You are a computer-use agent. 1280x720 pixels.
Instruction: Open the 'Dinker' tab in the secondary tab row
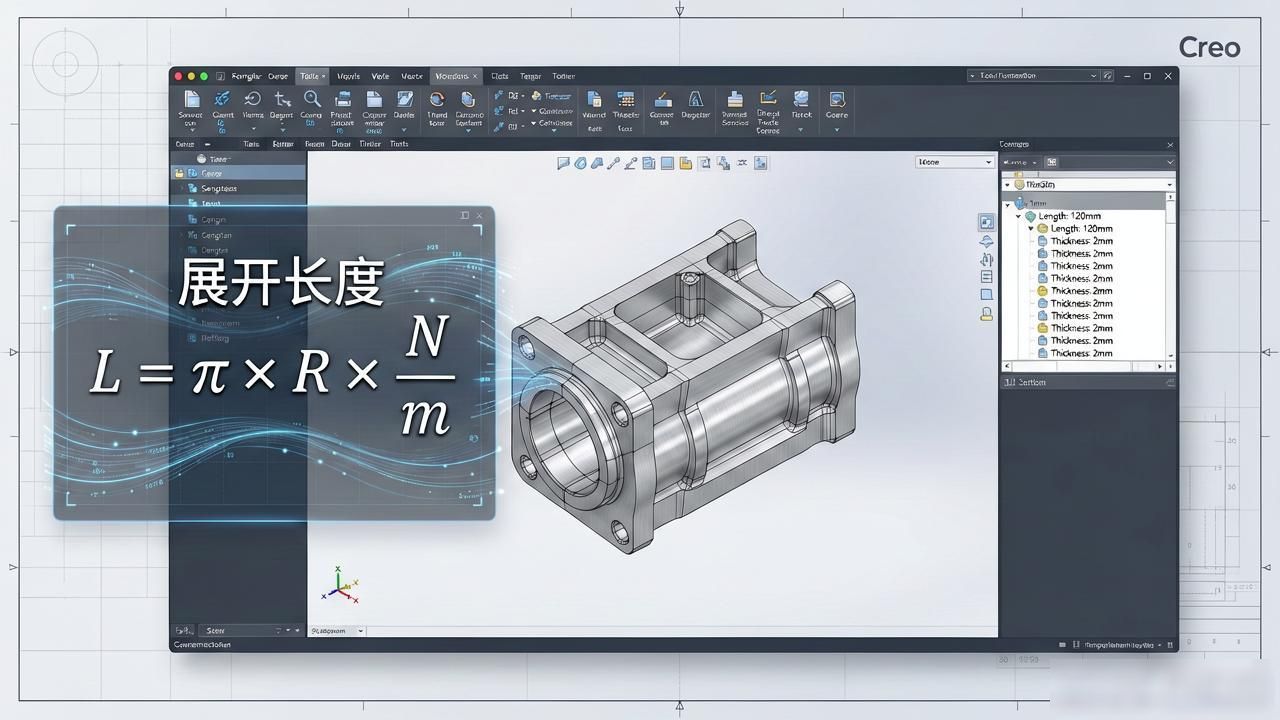[x=370, y=144]
